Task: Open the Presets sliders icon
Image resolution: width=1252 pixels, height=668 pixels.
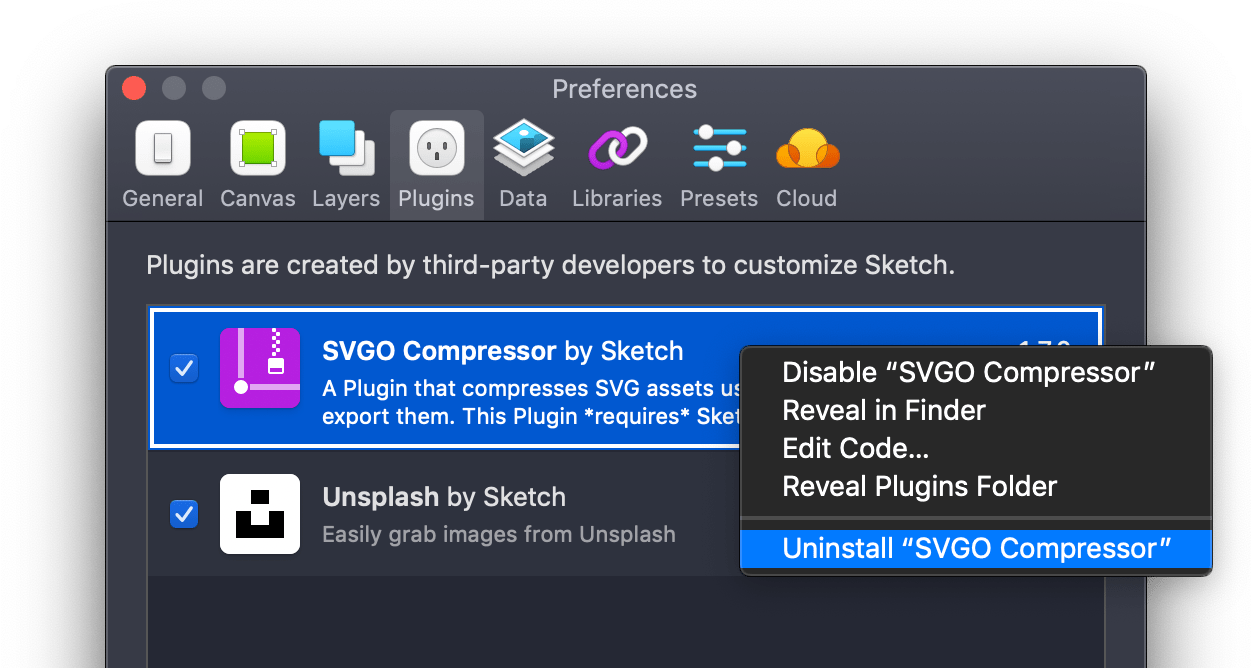Action: [x=718, y=148]
